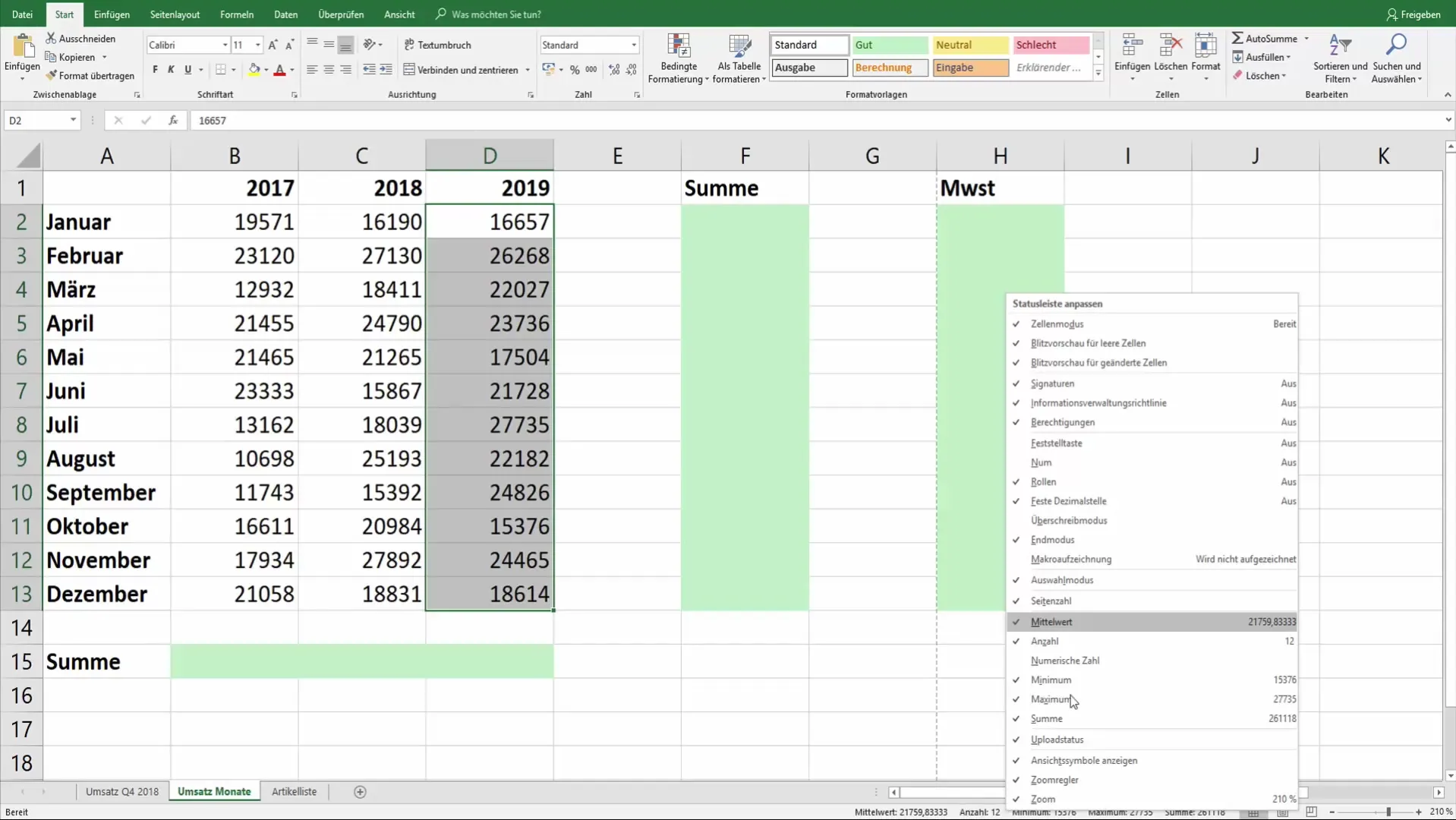
Task: Enable Num status bar option
Action: click(x=1152, y=462)
